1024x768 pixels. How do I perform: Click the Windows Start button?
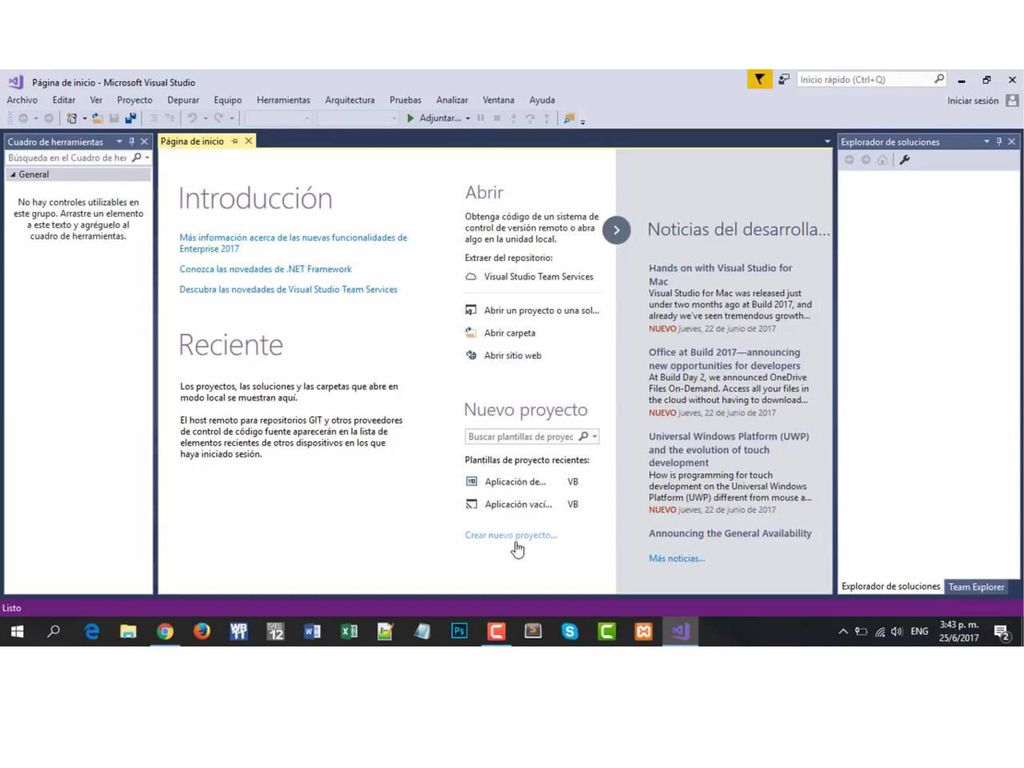[x=18, y=632]
